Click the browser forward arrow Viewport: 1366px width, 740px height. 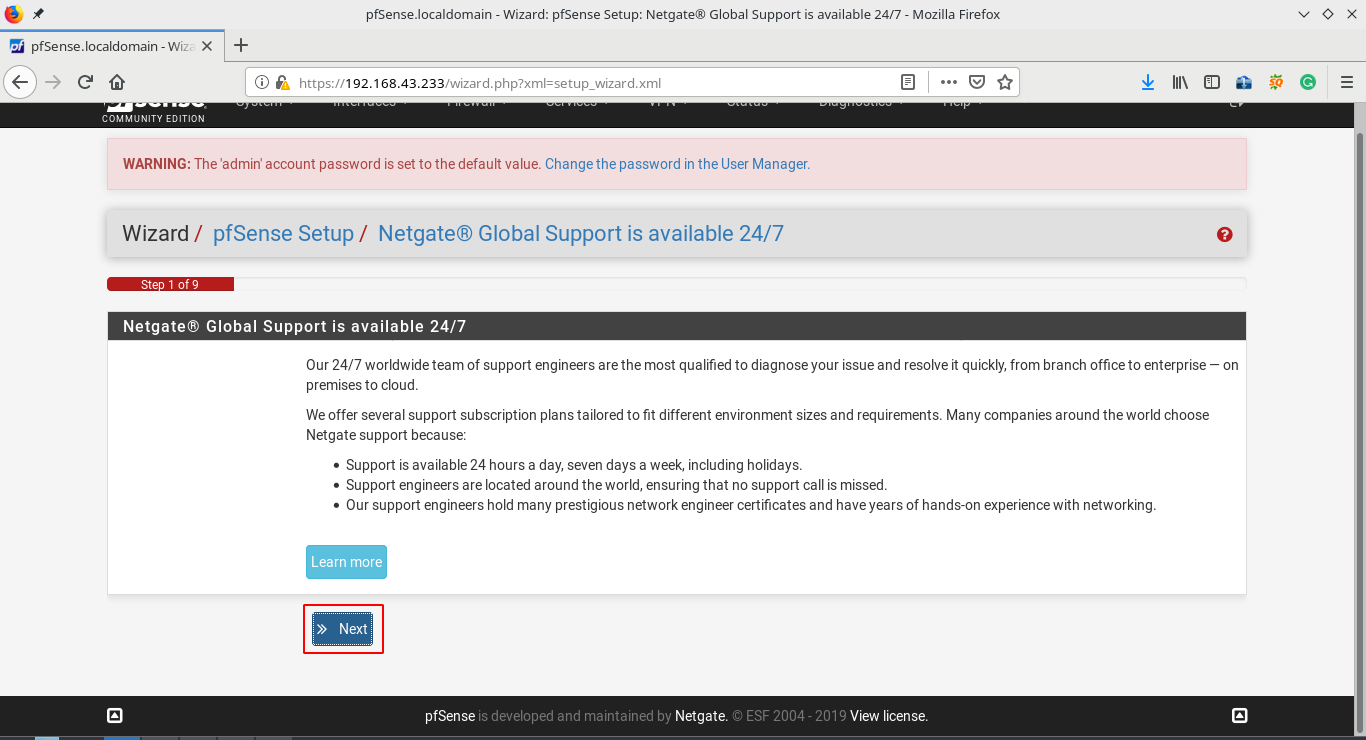(x=53, y=82)
